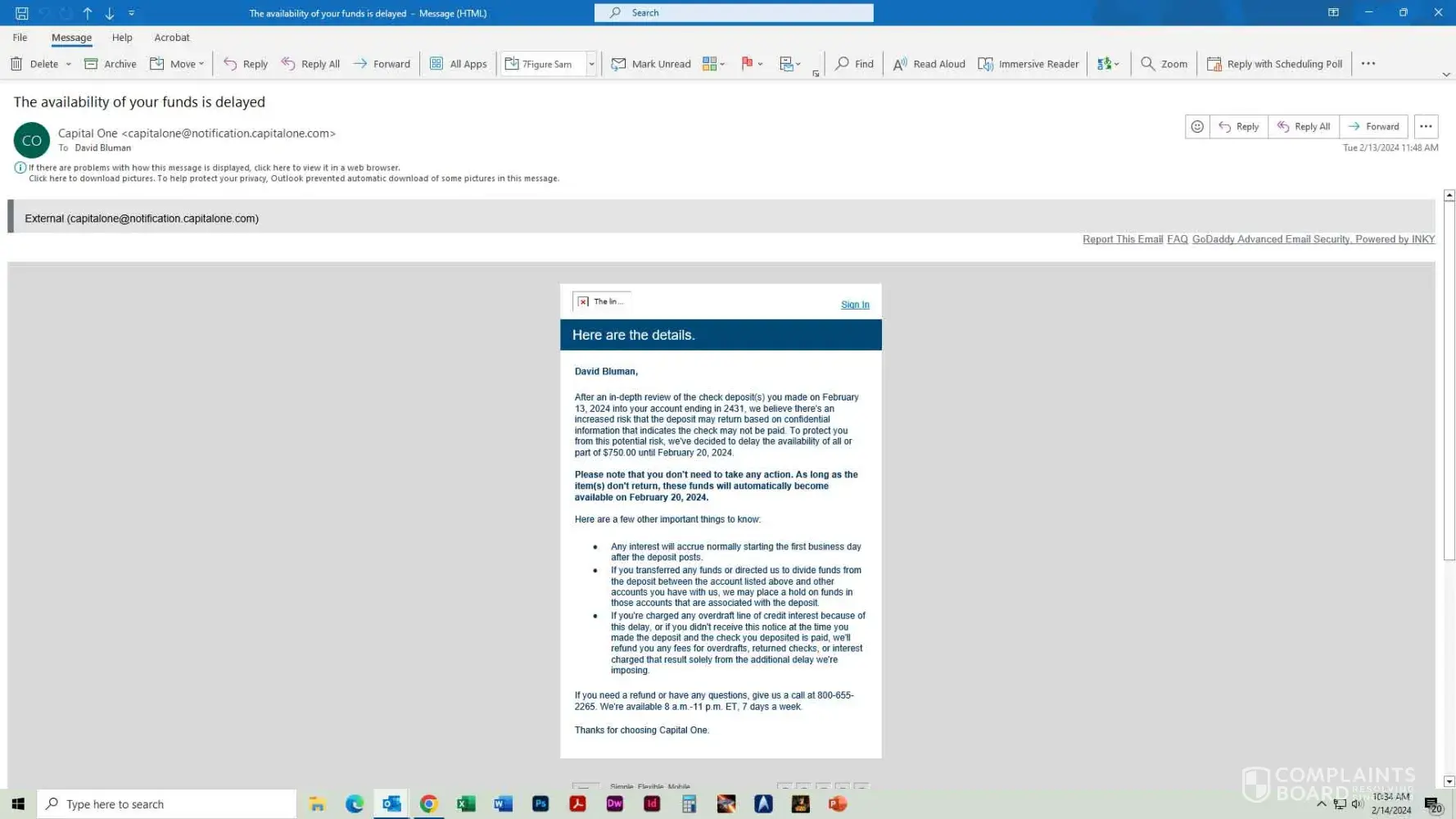Expand the Delete options arrow
Viewport: 1456px width, 819px height.
[x=69, y=64]
